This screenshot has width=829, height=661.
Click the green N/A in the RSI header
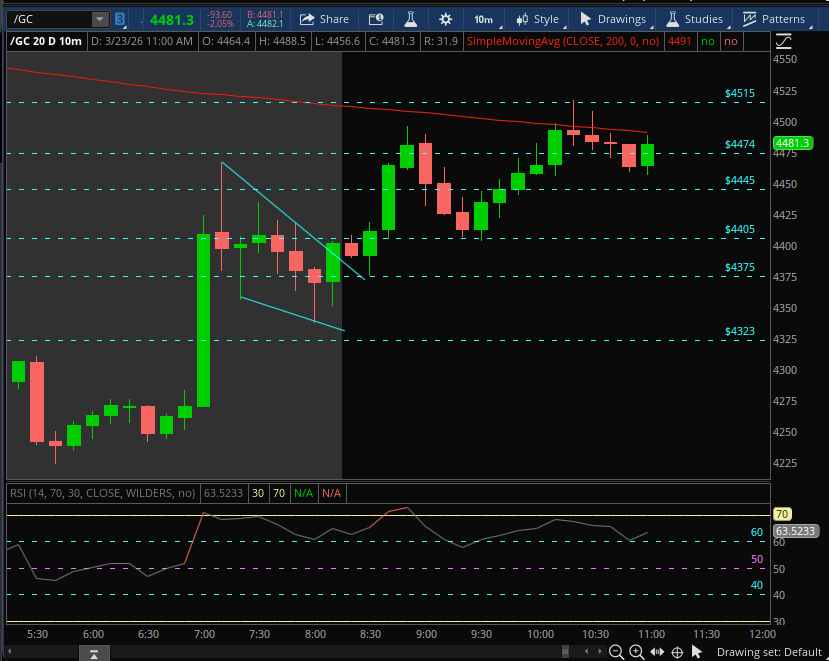(303, 493)
